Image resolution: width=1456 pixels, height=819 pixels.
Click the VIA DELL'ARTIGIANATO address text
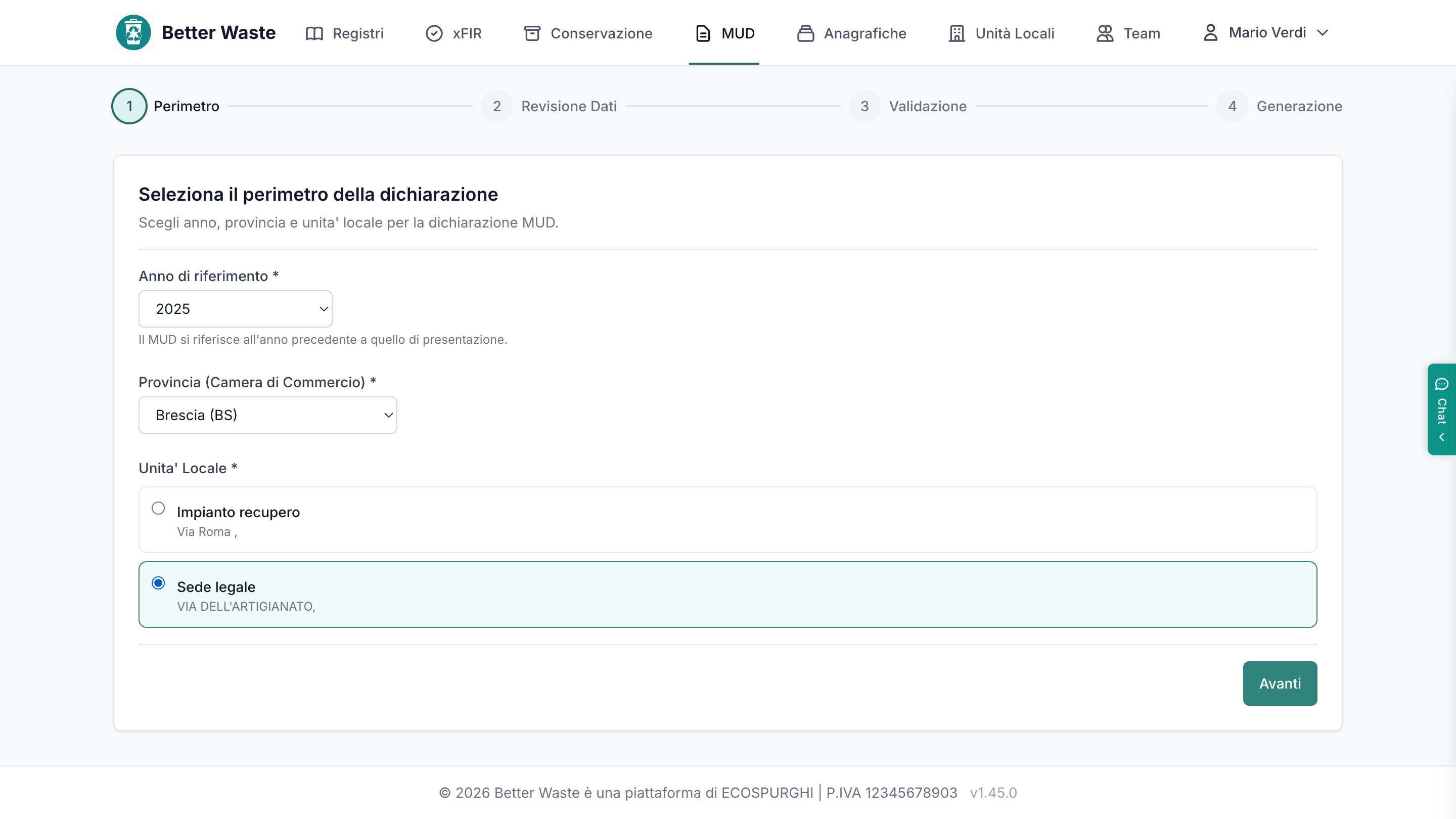[246, 607]
